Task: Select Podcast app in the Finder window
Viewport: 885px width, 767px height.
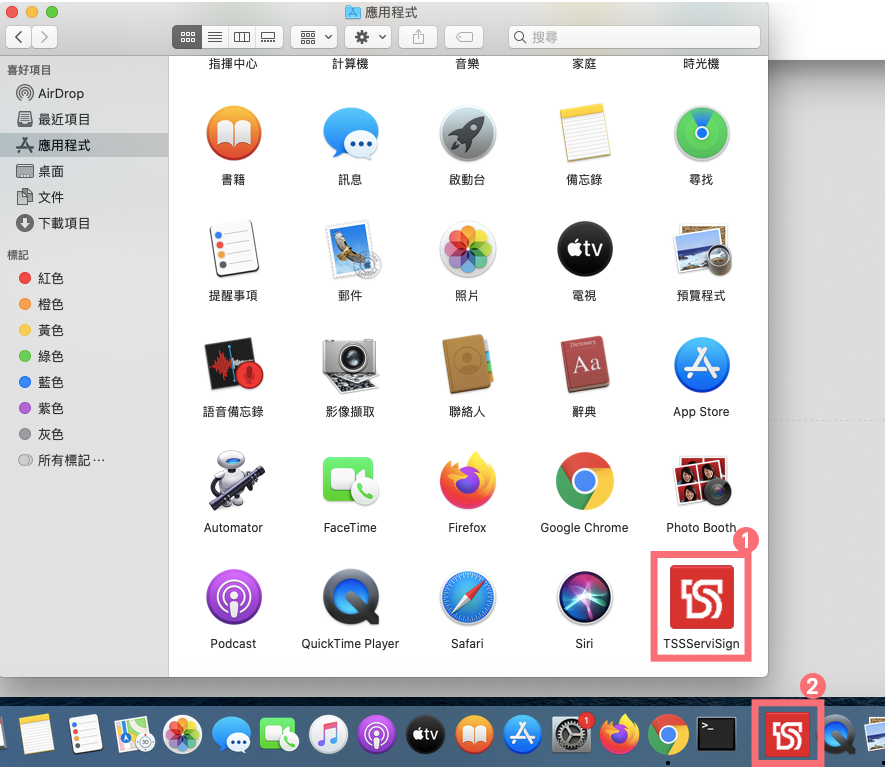Action: (234, 597)
